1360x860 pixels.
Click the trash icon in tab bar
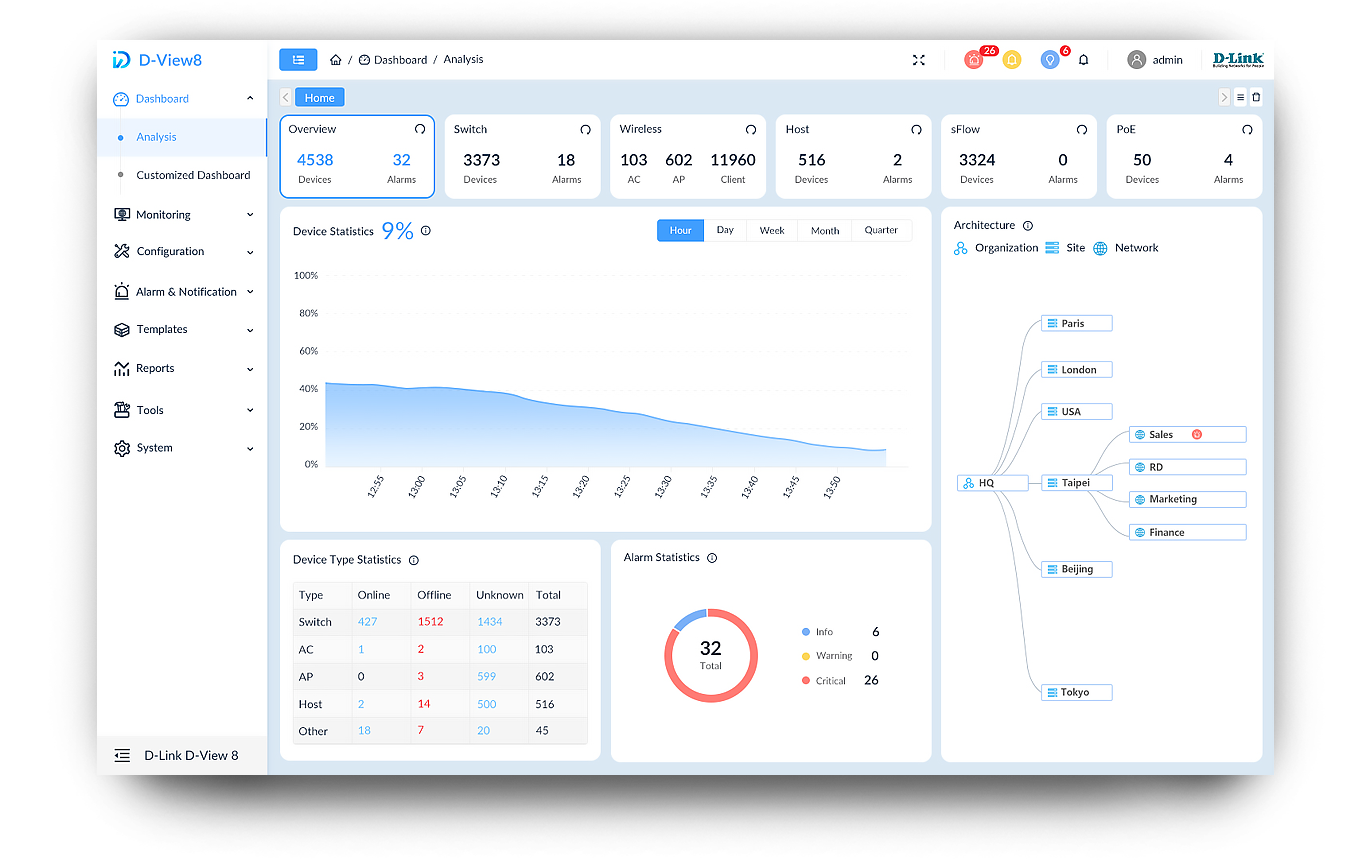pos(1256,97)
